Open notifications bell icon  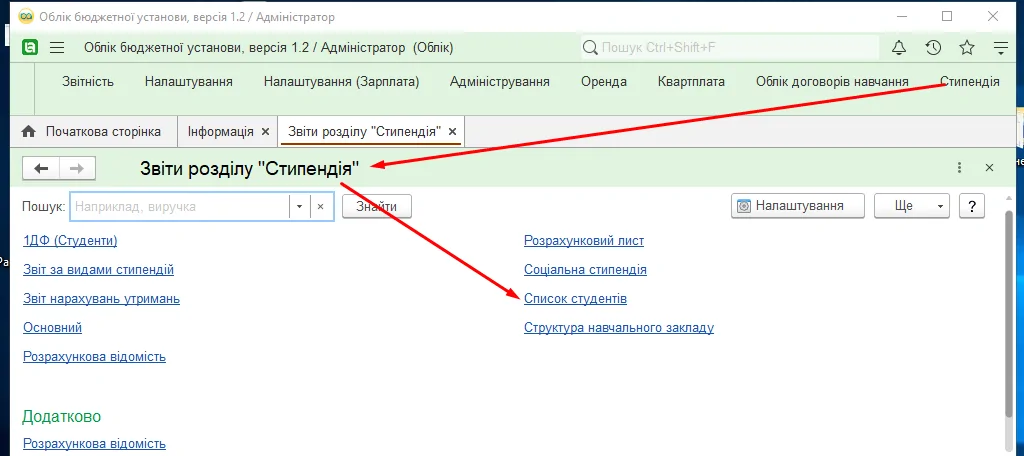[899, 48]
